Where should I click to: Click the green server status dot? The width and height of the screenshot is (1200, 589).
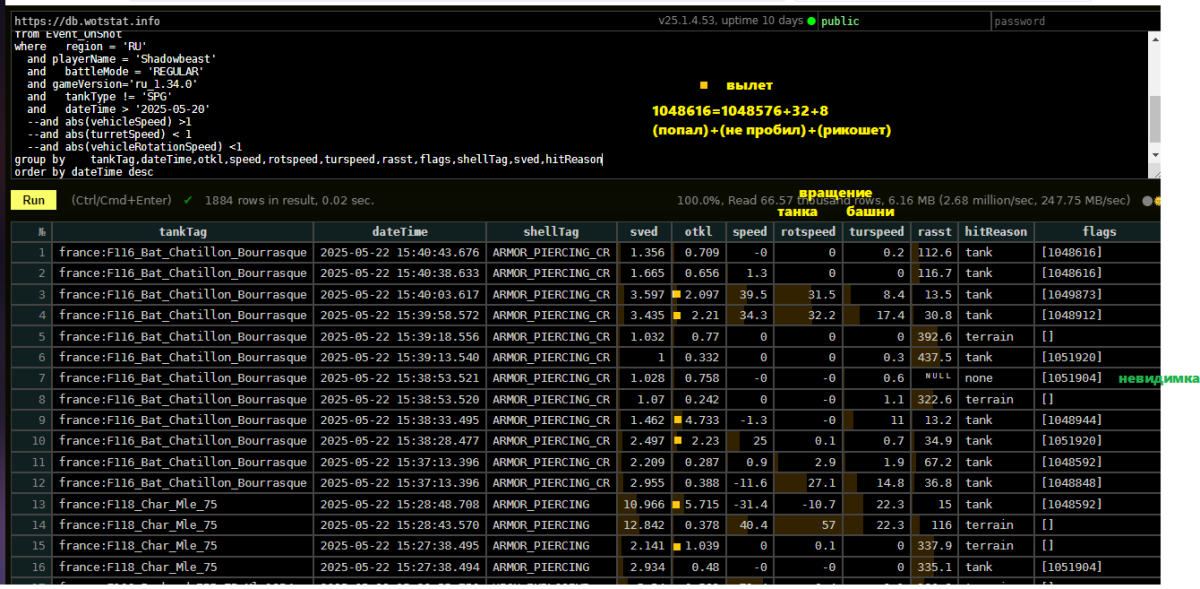[x=811, y=21]
